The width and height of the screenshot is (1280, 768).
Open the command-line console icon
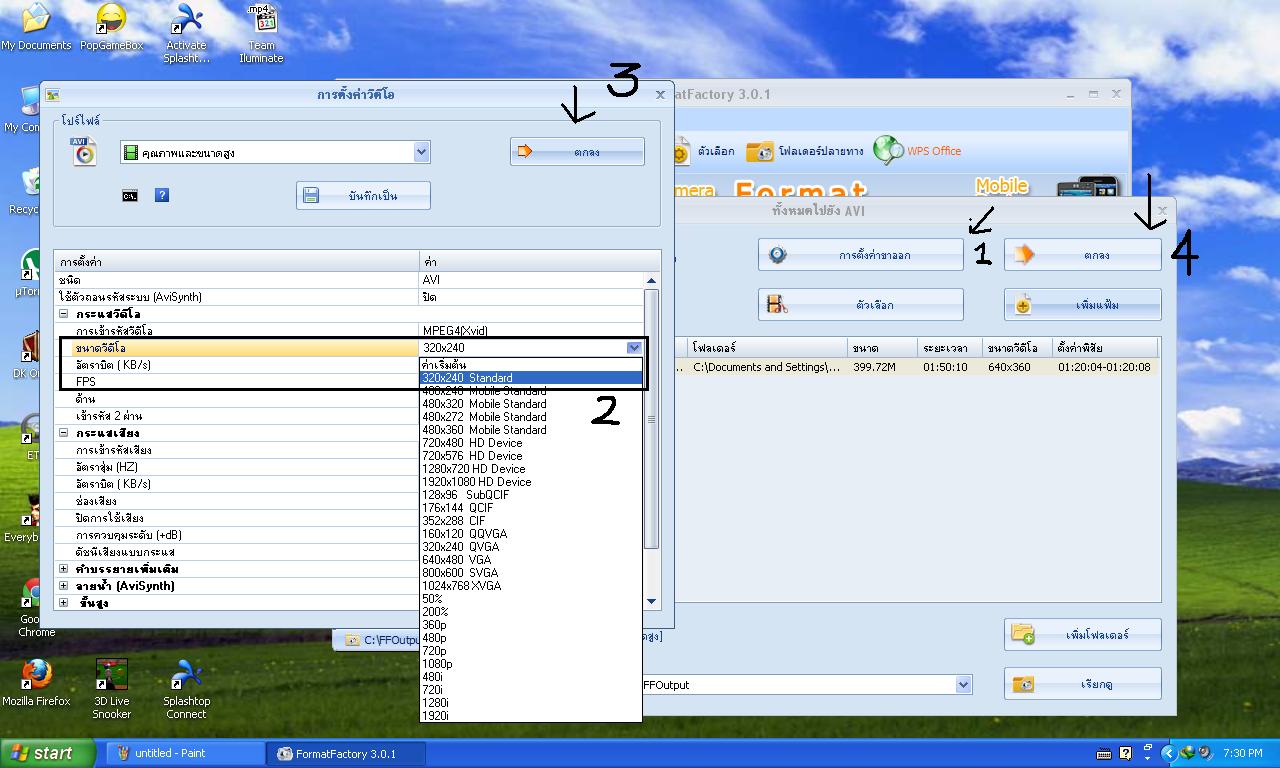click(130, 196)
